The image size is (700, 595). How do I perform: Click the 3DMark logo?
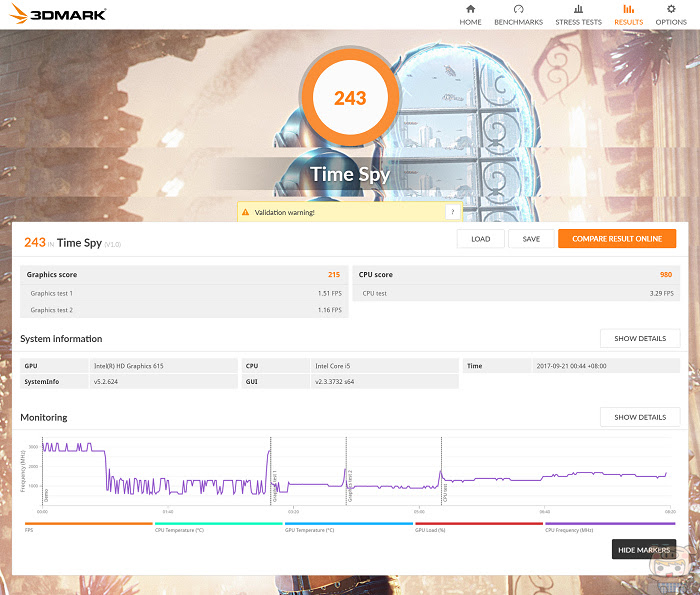coord(58,13)
